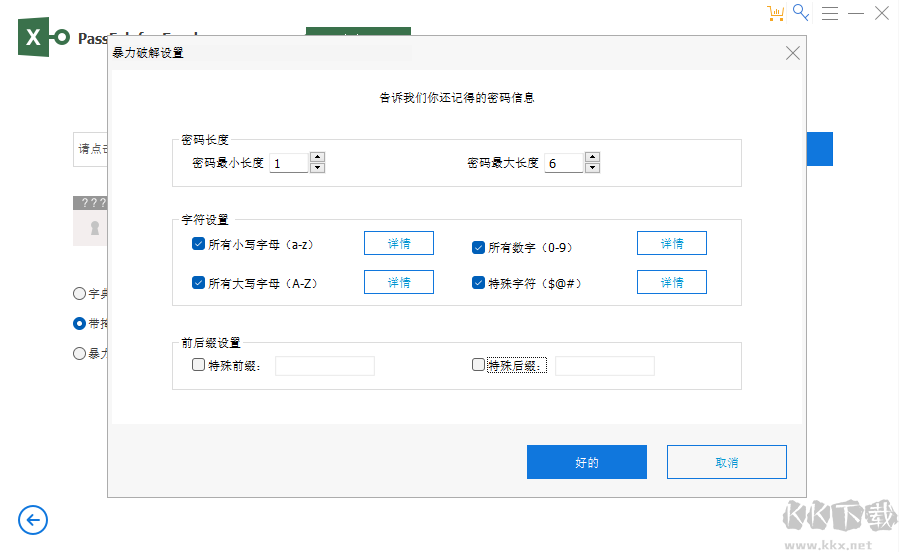Screen dimensions: 899x552
Task: Open 详情 for uppercase letters
Action: coord(398,282)
